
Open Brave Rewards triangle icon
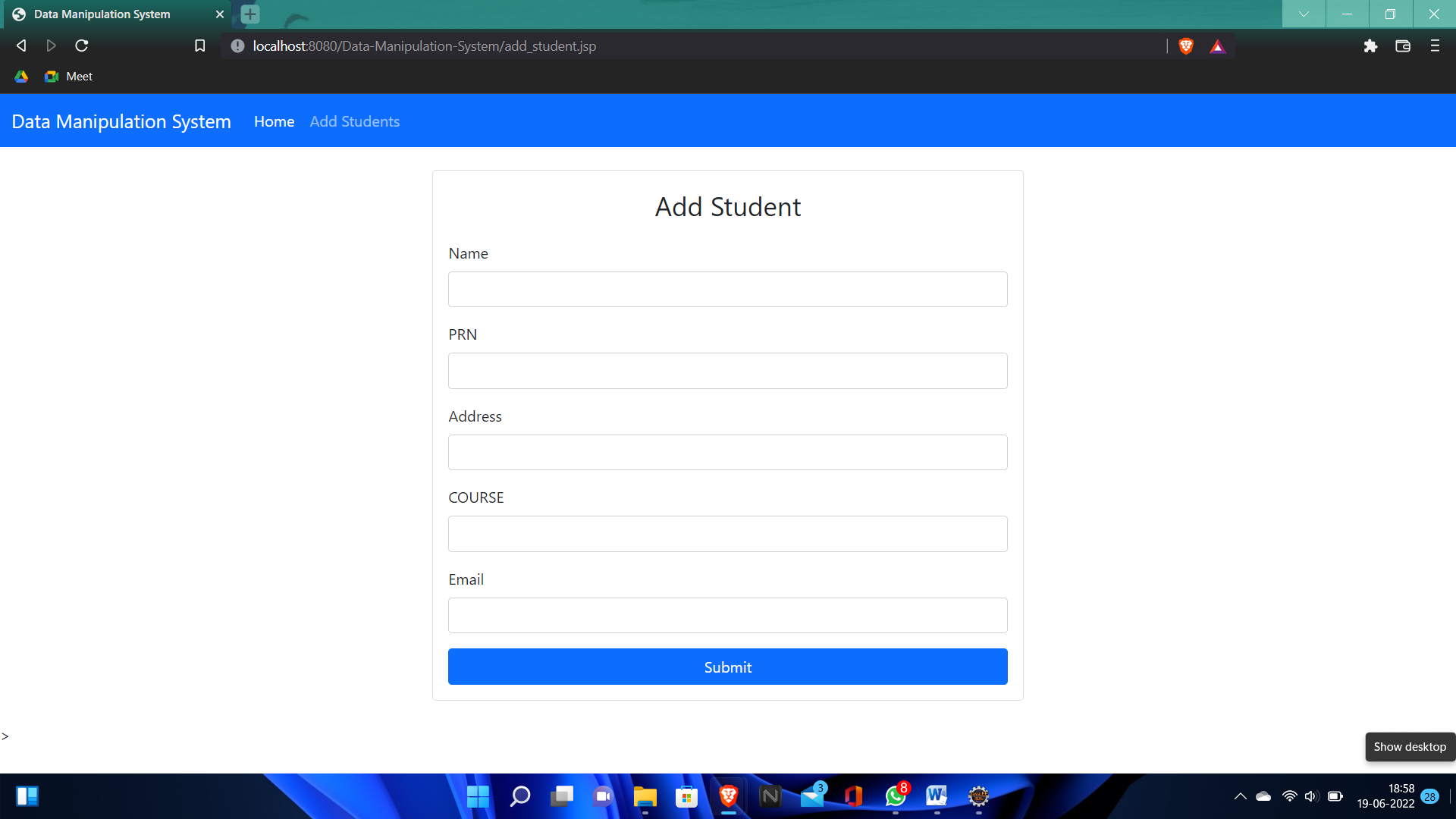click(x=1217, y=46)
